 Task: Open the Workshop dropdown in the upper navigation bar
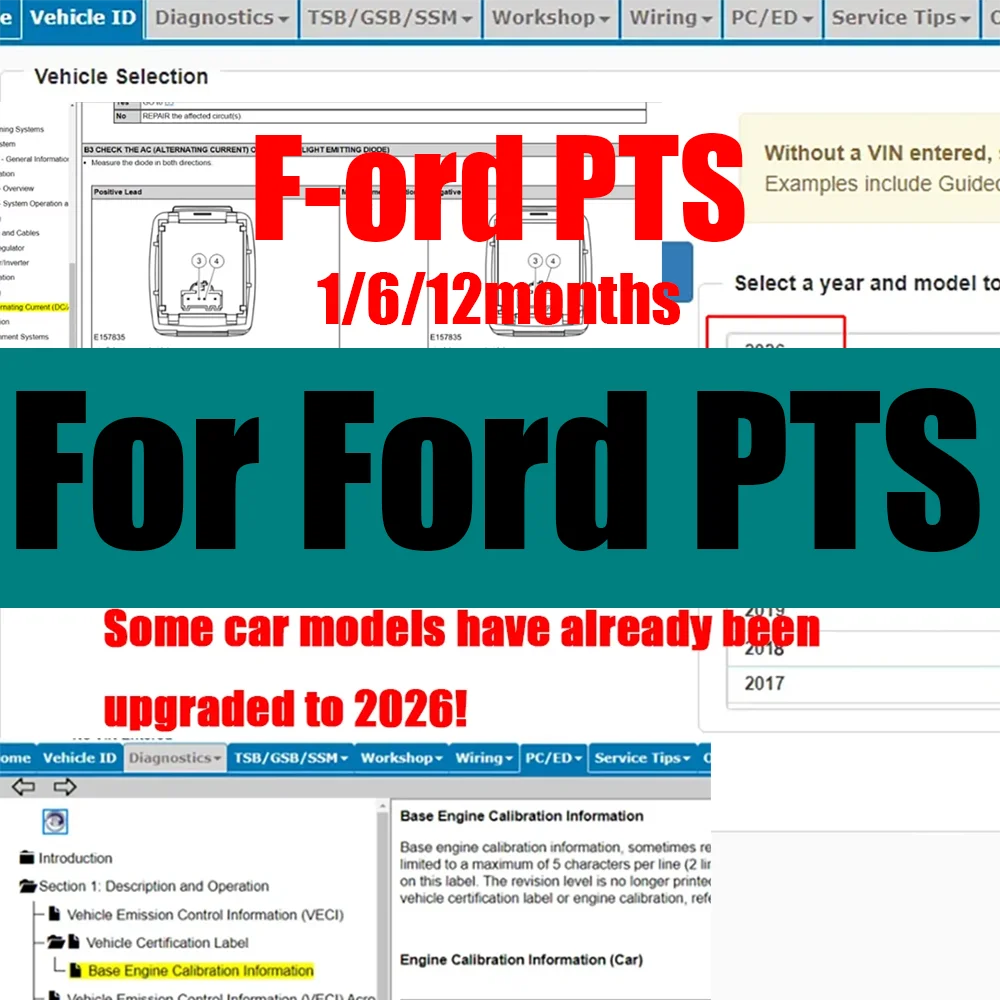(551, 18)
